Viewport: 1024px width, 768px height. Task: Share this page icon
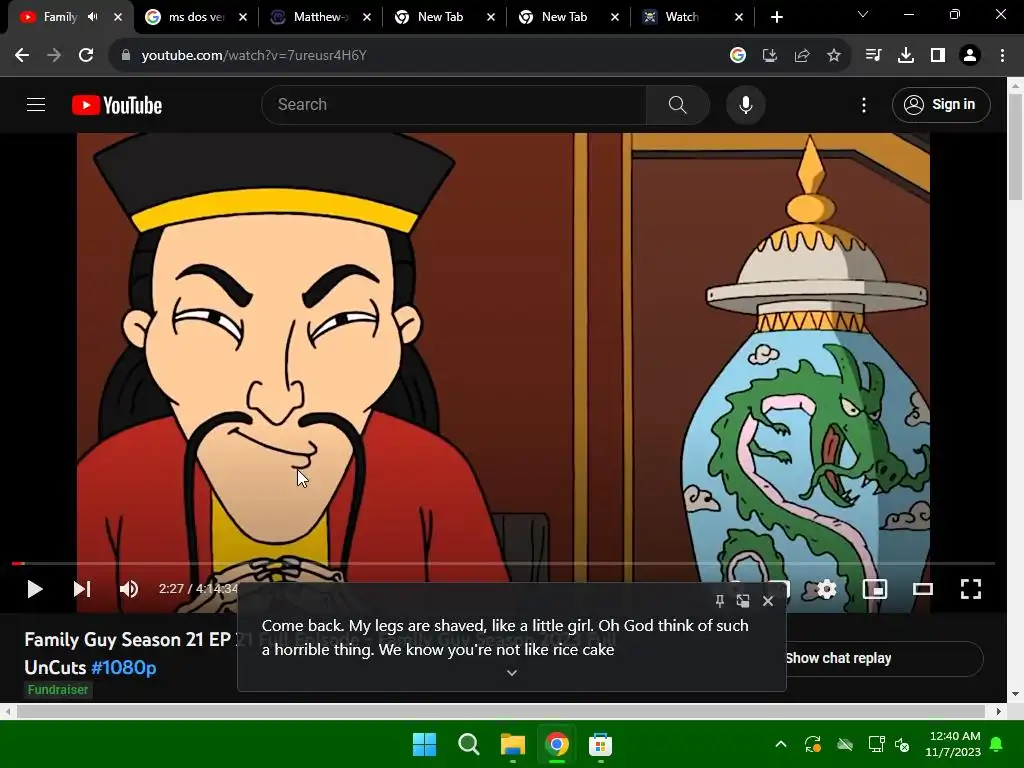tap(802, 56)
